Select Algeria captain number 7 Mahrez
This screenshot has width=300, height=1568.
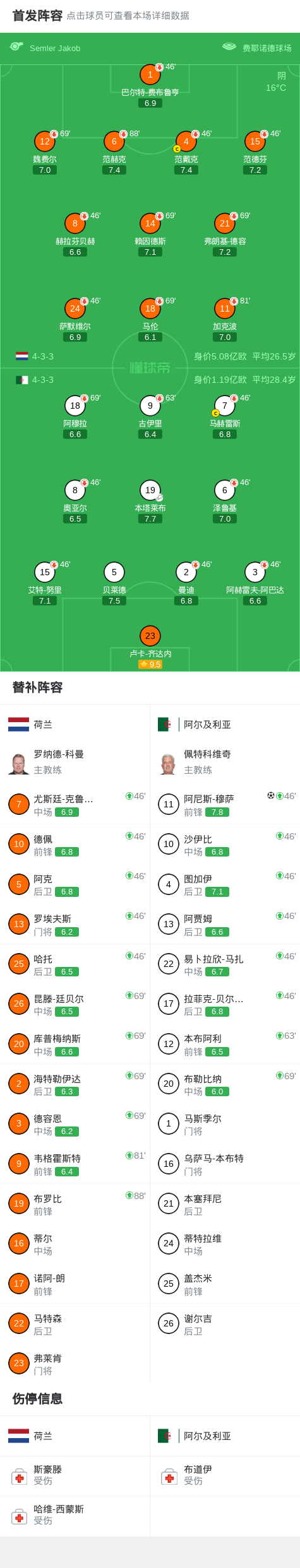coord(224,406)
